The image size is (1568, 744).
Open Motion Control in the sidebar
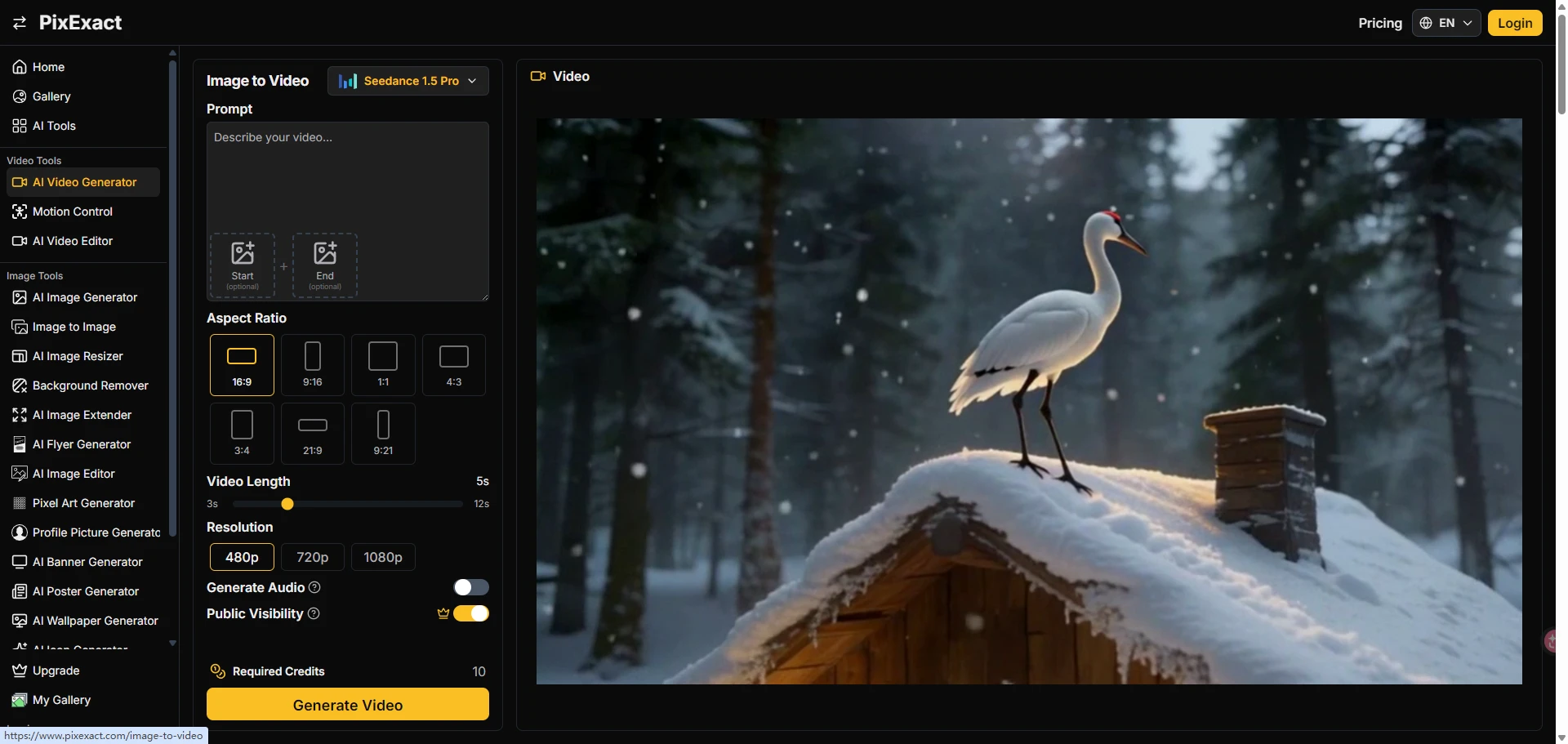point(72,212)
